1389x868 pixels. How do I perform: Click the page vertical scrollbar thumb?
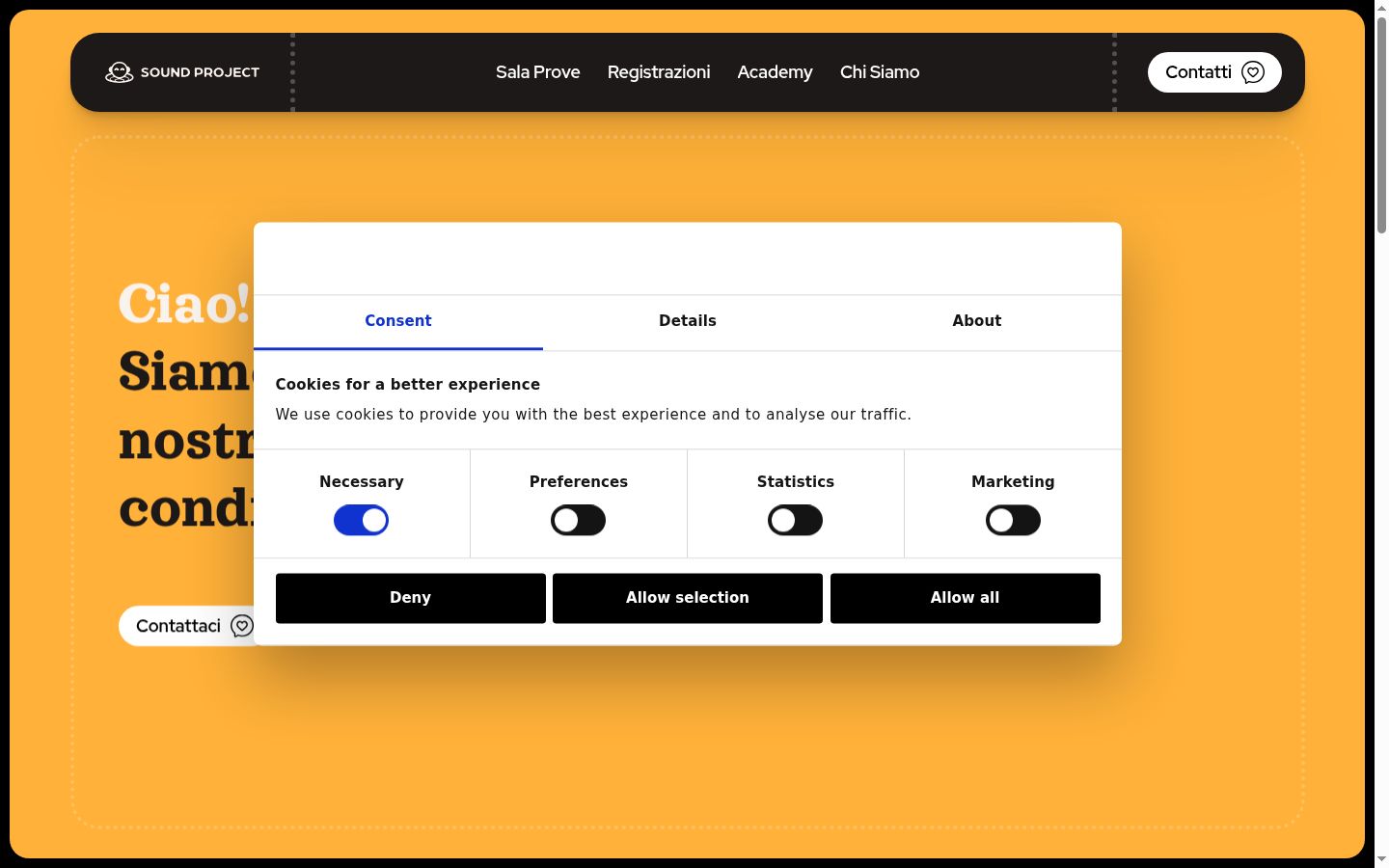tap(1381, 125)
